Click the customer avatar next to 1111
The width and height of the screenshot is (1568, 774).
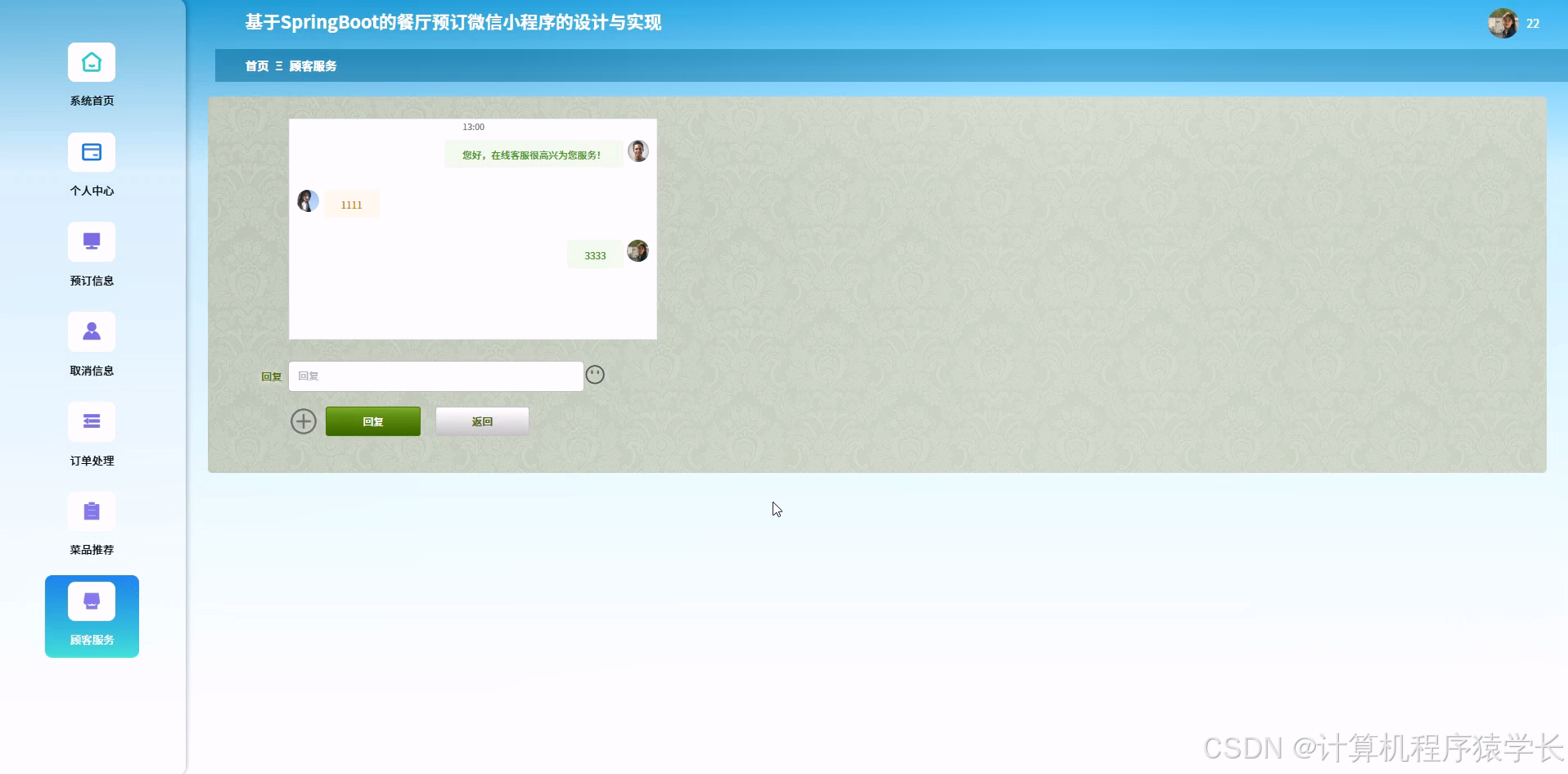[x=308, y=200]
